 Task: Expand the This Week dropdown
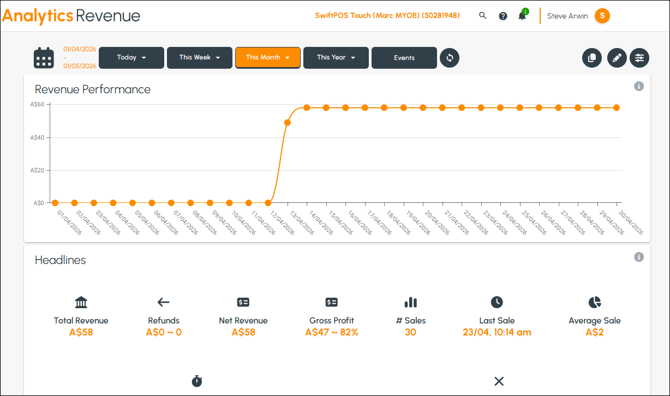point(200,58)
